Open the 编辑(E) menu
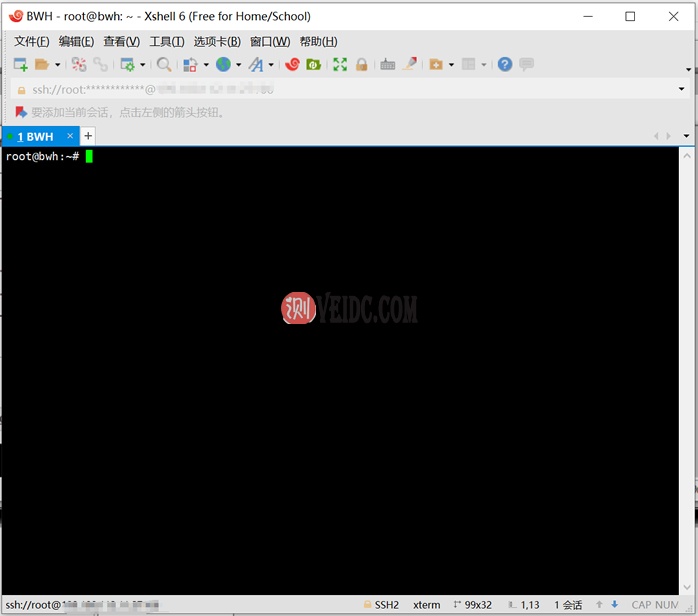The width and height of the screenshot is (698, 616). click(x=76, y=42)
